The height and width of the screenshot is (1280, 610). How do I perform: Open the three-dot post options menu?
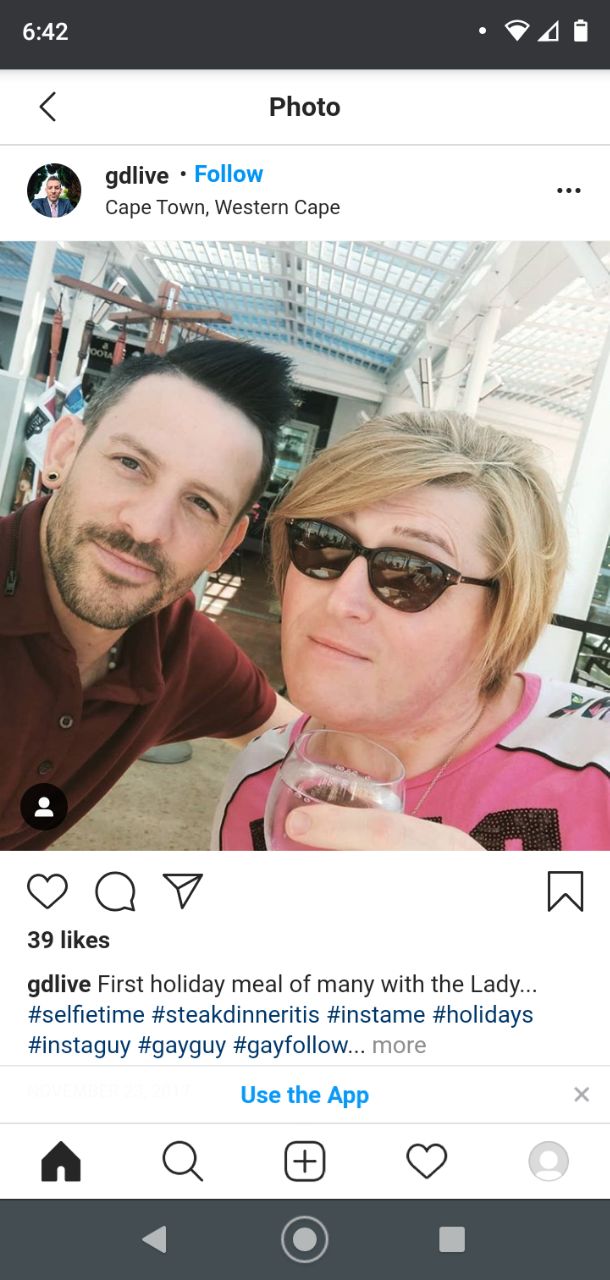click(x=568, y=190)
